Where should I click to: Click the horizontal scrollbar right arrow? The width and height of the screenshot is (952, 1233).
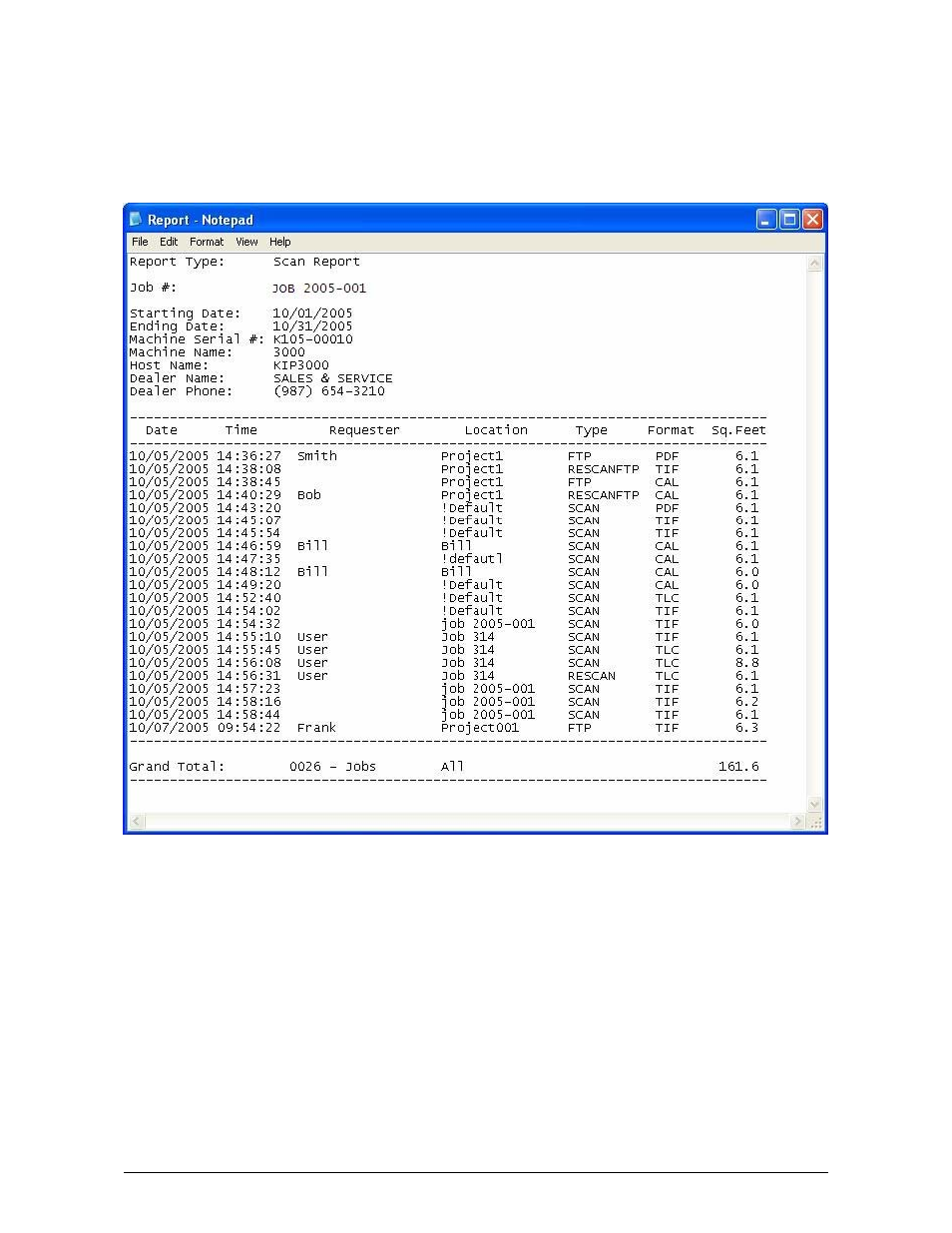click(x=797, y=822)
